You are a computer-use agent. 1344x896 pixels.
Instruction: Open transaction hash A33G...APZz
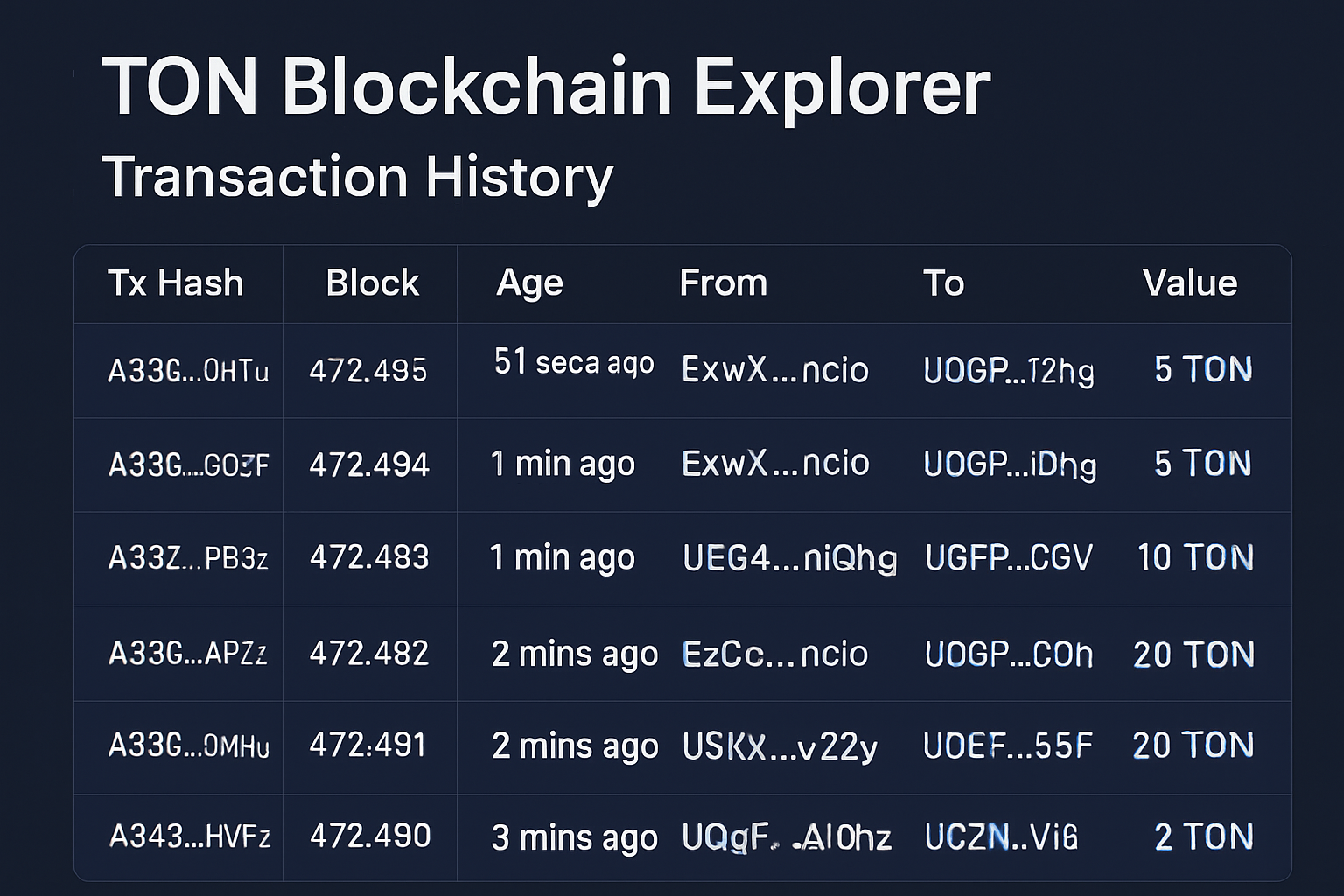(x=188, y=653)
